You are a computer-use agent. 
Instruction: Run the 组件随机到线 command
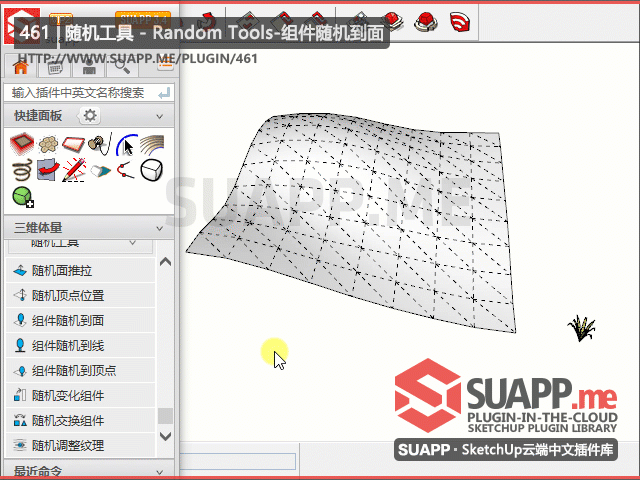point(80,346)
